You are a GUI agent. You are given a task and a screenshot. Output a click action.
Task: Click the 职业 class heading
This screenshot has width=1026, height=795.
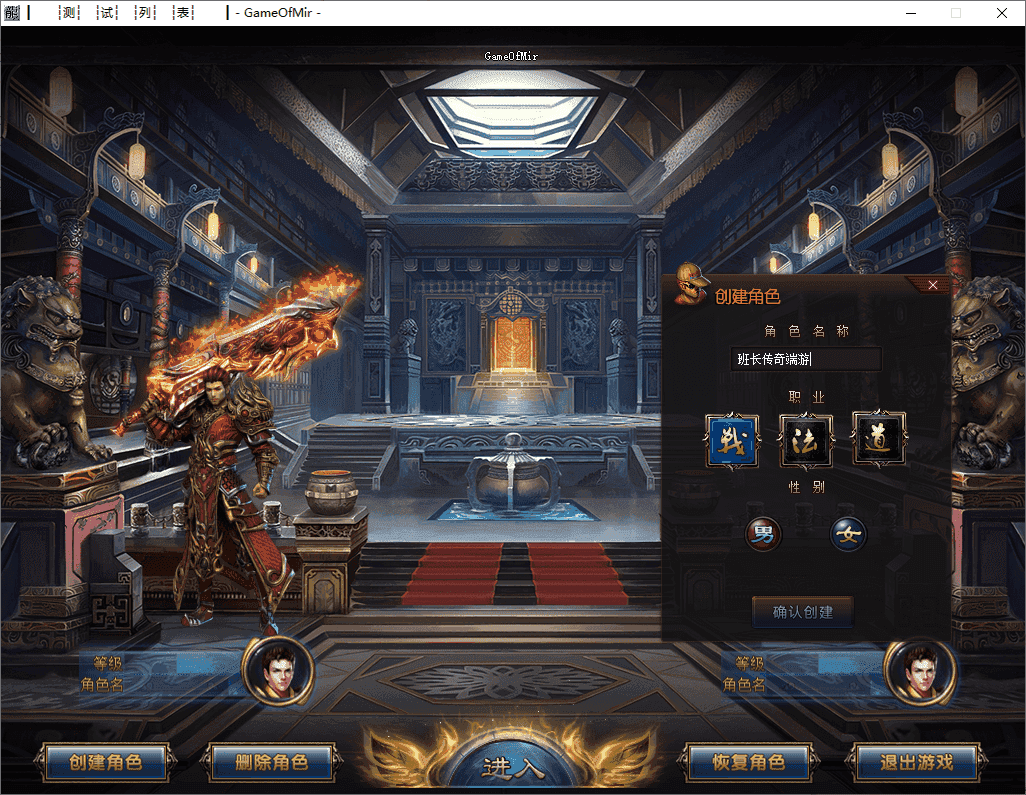pos(806,397)
